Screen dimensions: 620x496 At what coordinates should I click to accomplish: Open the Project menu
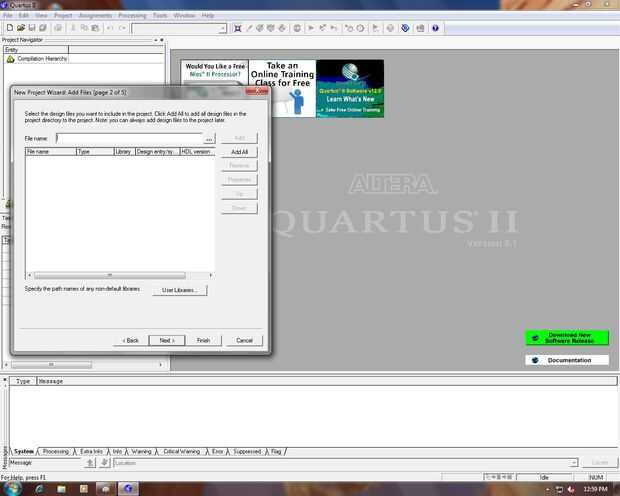[63, 15]
